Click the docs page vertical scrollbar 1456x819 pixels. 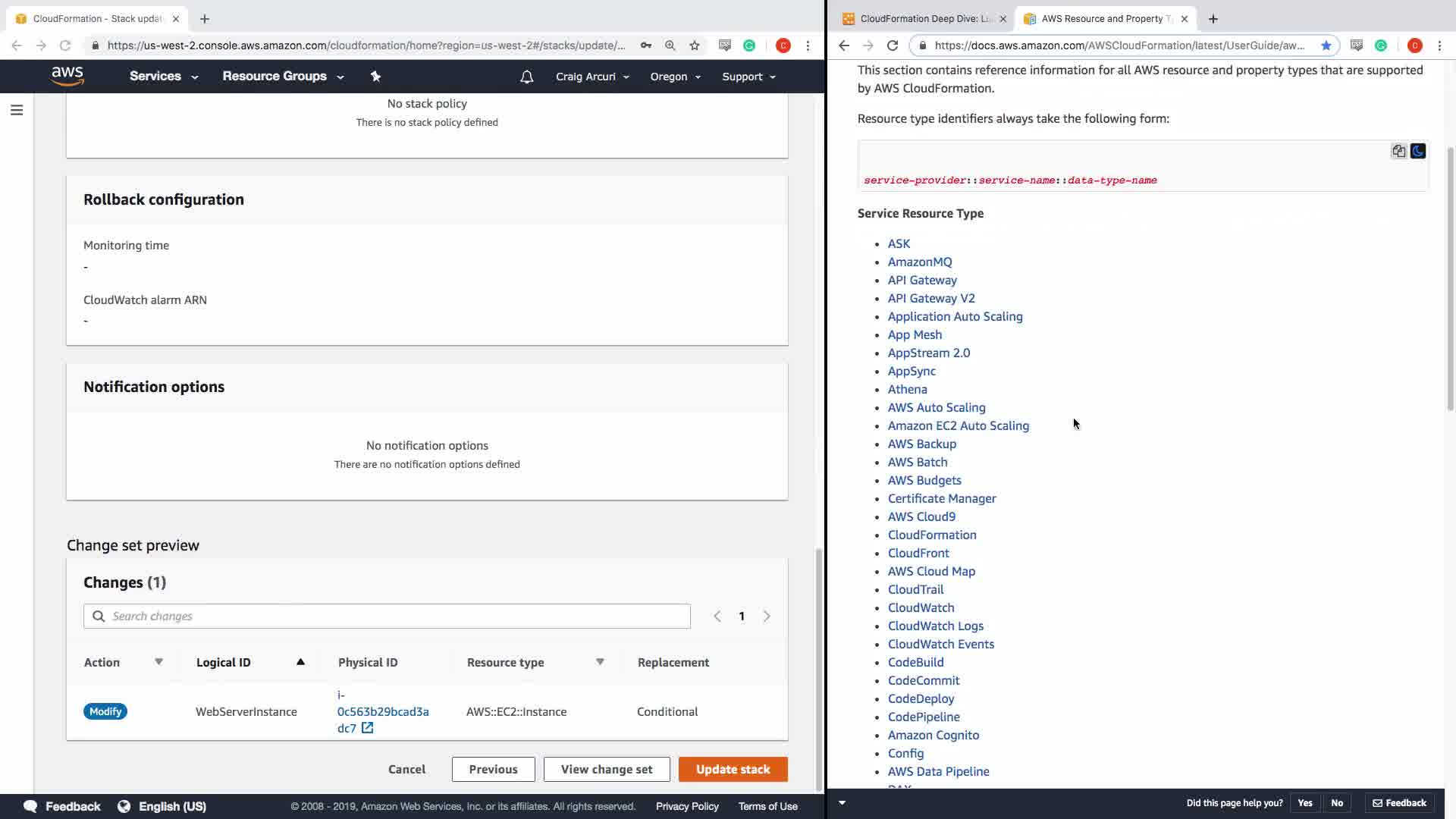(x=1450, y=281)
